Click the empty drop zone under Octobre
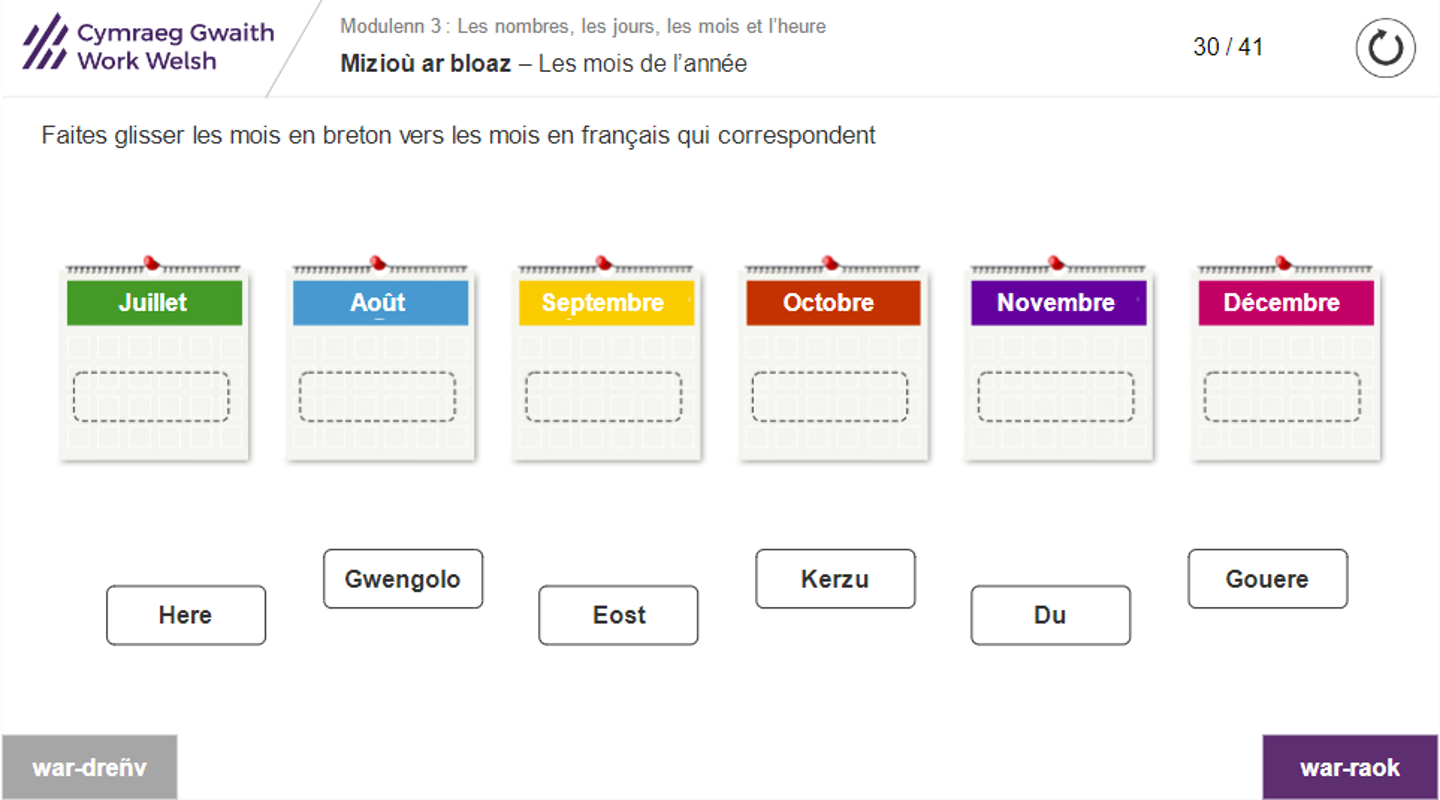 830,397
